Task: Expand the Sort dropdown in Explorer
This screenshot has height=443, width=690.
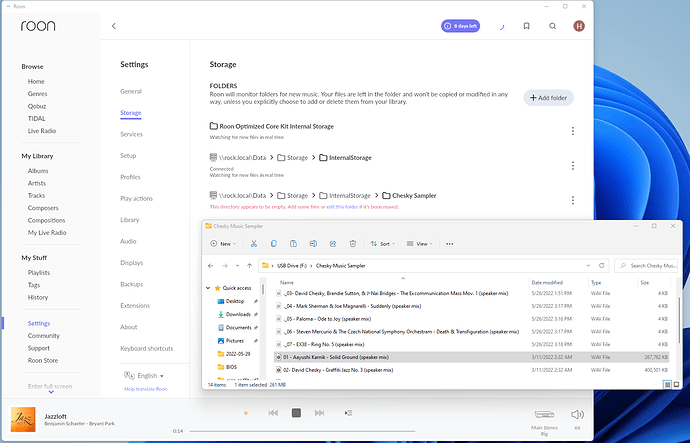Action: click(x=382, y=243)
